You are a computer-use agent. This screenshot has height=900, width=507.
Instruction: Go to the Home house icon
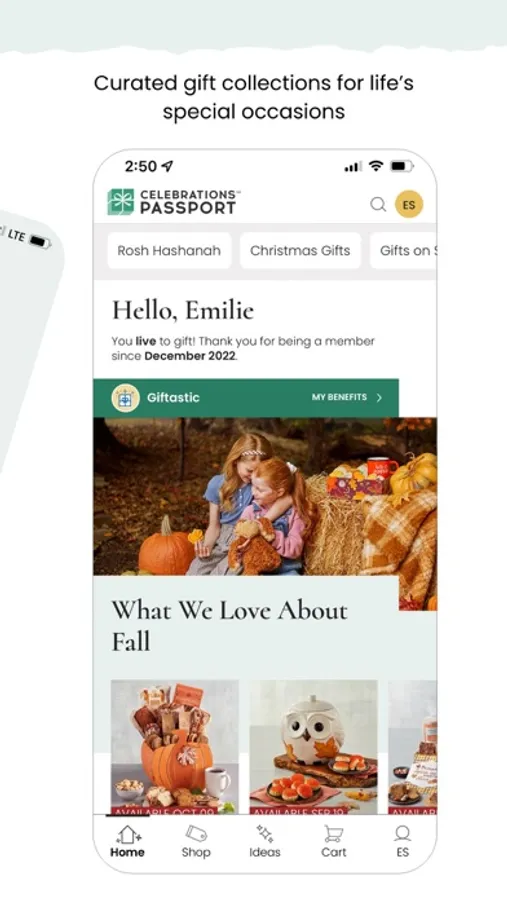pyautogui.click(x=127, y=835)
